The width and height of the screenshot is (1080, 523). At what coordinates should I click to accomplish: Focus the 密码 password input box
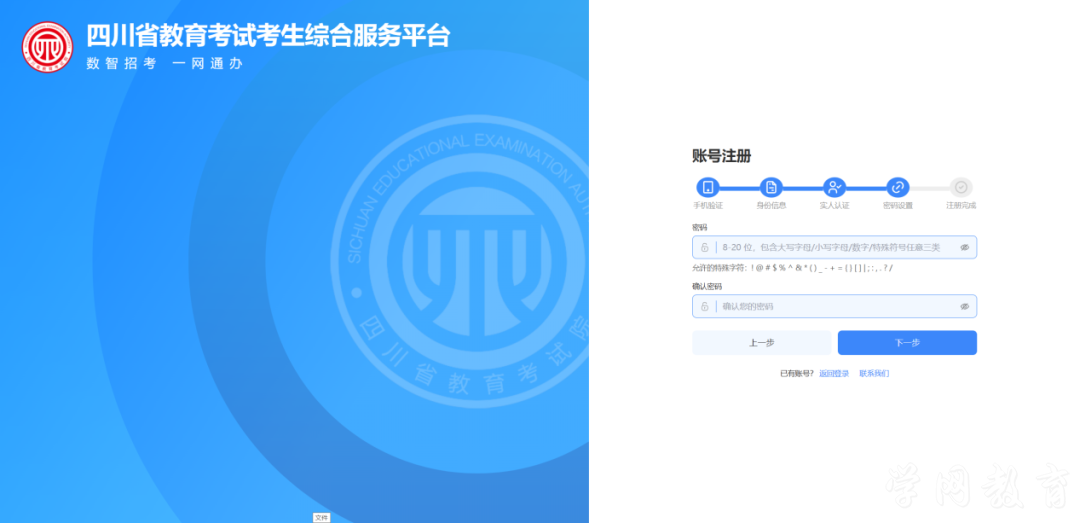[834, 247]
